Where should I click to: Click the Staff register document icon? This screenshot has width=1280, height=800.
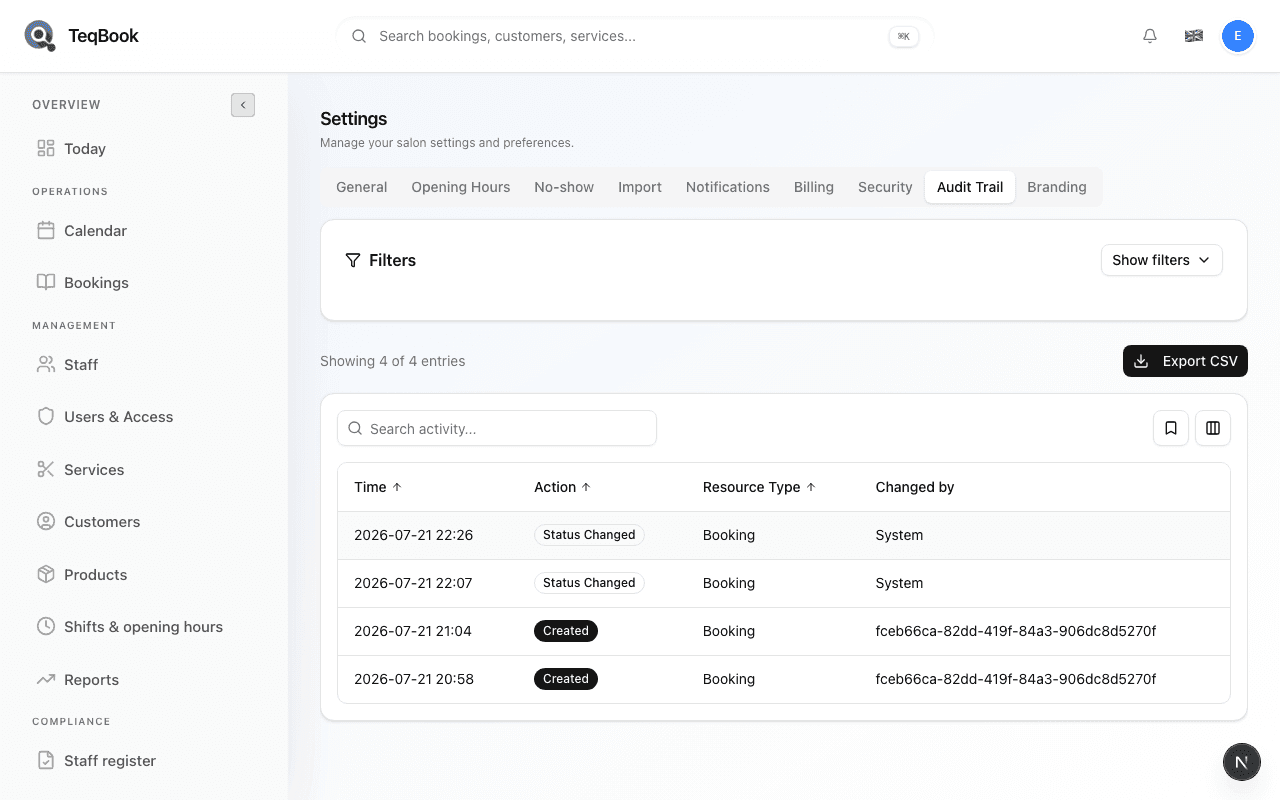pos(46,760)
